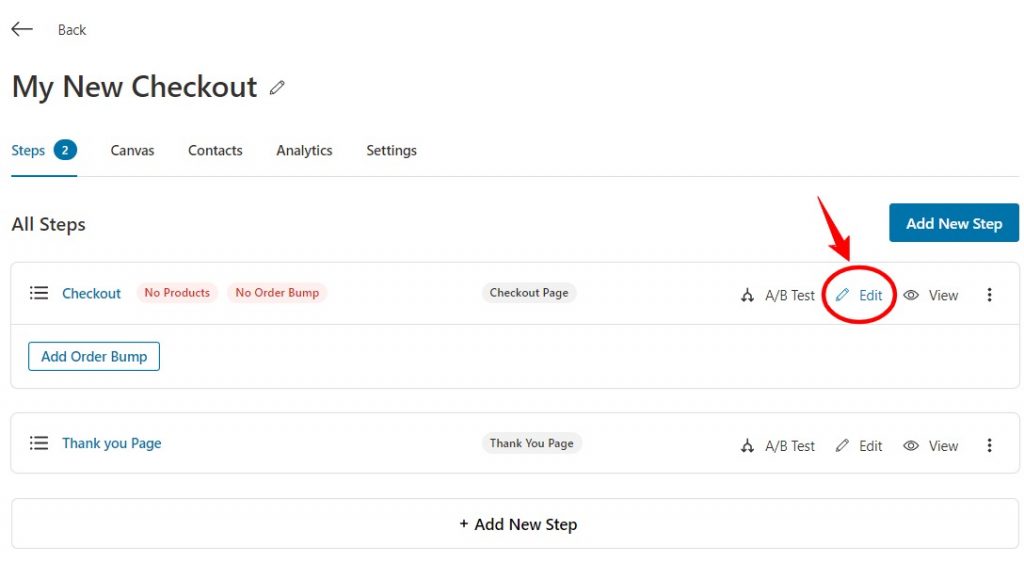Switch to the Canvas tab
Image resolution: width=1024 pixels, height=563 pixels.
132,150
